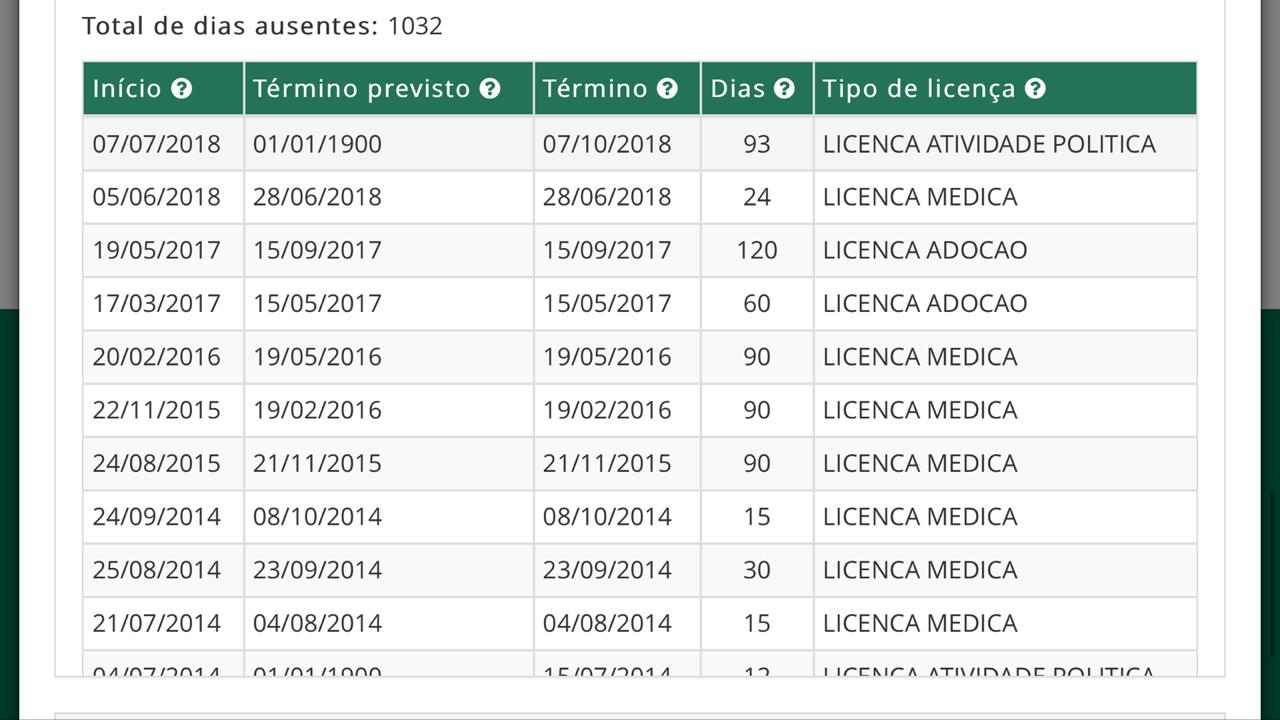Click the Término previsto column header
This screenshot has height=720, width=1280.
pyautogui.click(x=361, y=89)
